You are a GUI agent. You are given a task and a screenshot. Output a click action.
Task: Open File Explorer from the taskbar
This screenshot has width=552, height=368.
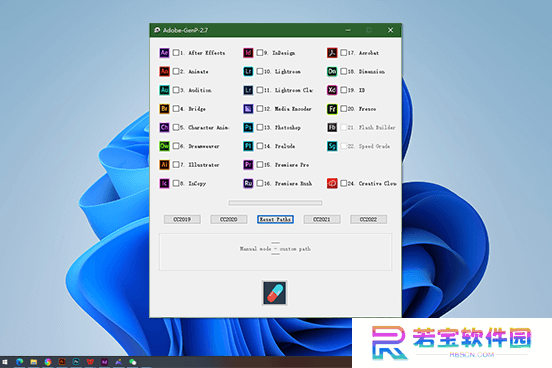(x=34, y=362)
